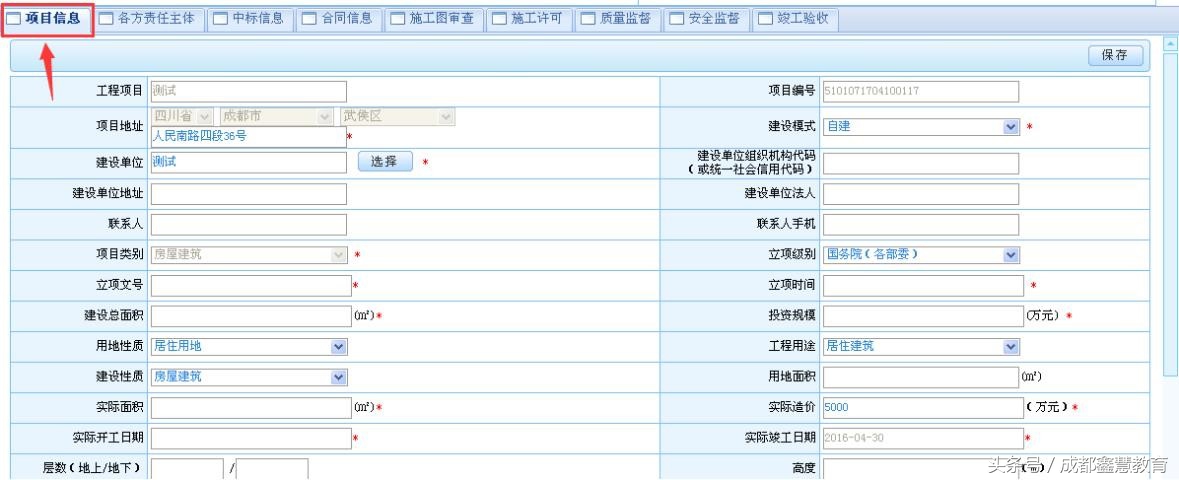The width and height of the screenshot is (1179, 480).
Task: Expand the 项目类别 dropdown
Action: [x=249, y=255]
